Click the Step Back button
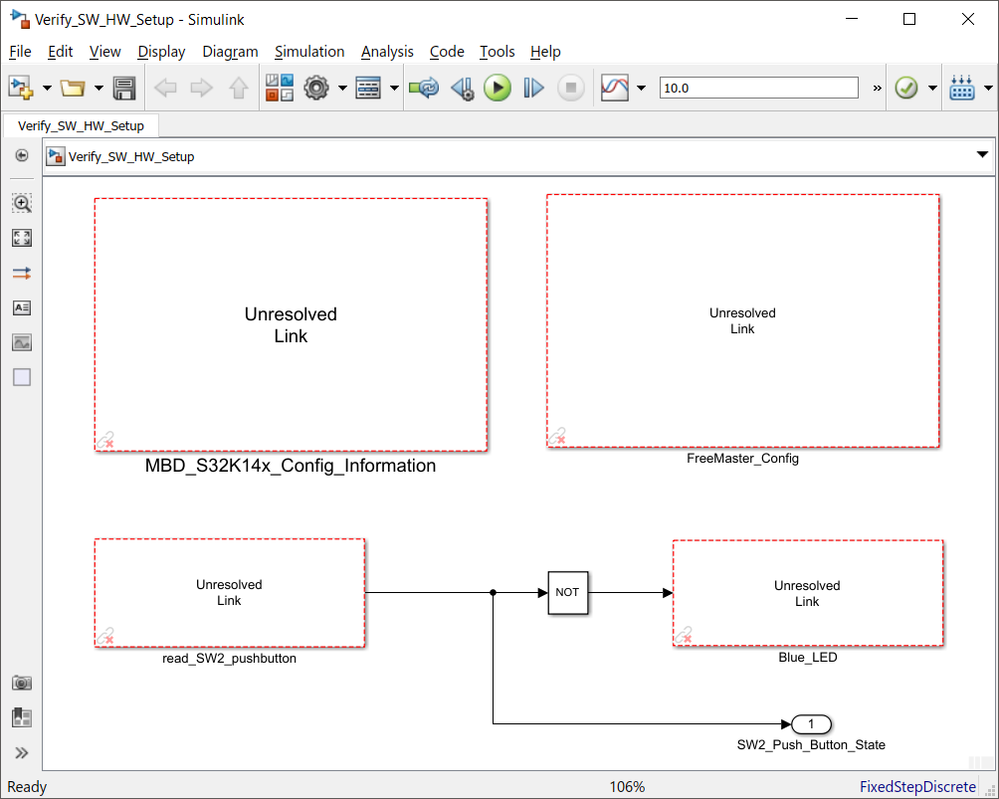Viewport: 999px width, 799px height. (x=463, y=88)
